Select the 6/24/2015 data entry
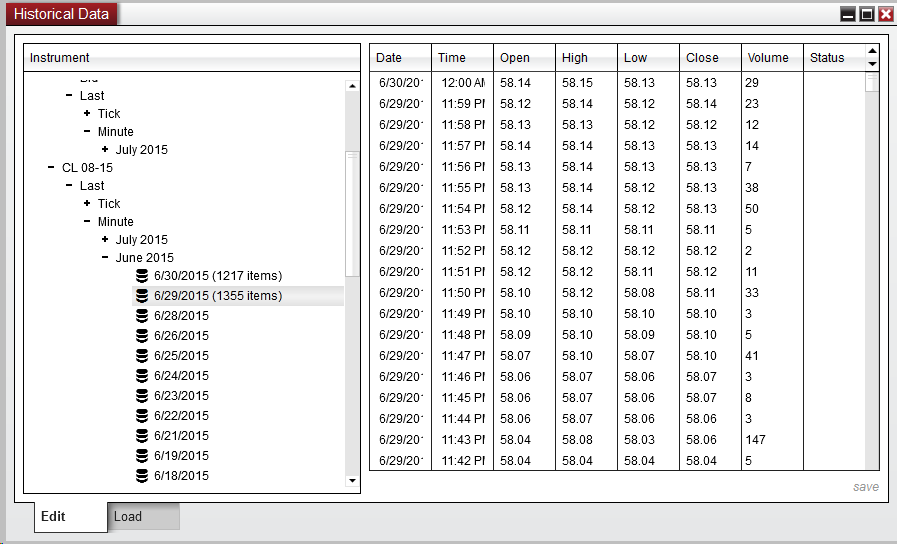 (x=181, y=376)
